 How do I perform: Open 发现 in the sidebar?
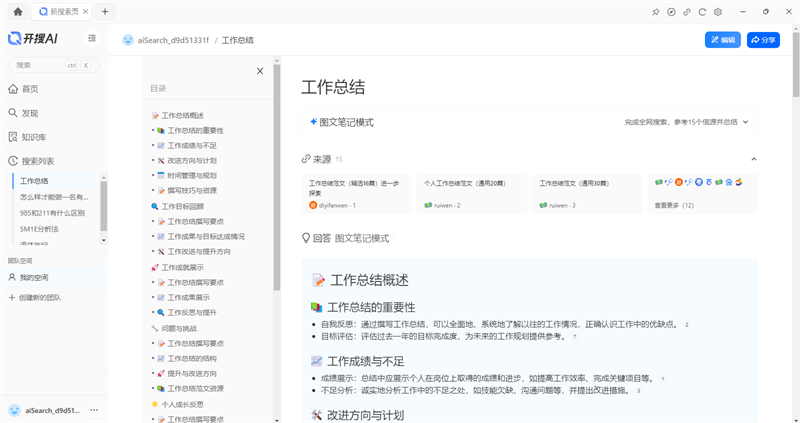[30, 113]
